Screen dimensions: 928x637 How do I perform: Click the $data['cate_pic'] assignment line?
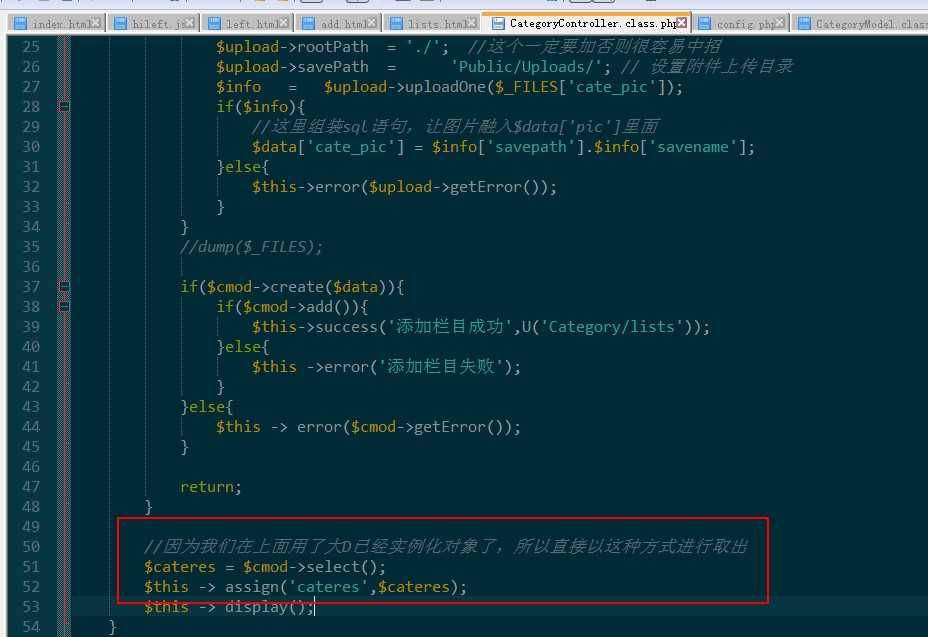pyautogui.click(x=503, y=147)
